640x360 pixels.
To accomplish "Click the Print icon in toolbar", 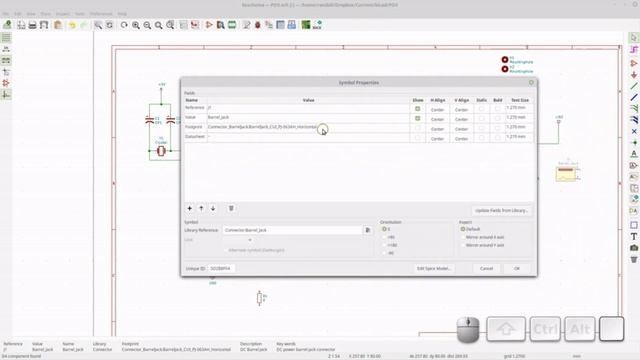I will coord(33,25).
